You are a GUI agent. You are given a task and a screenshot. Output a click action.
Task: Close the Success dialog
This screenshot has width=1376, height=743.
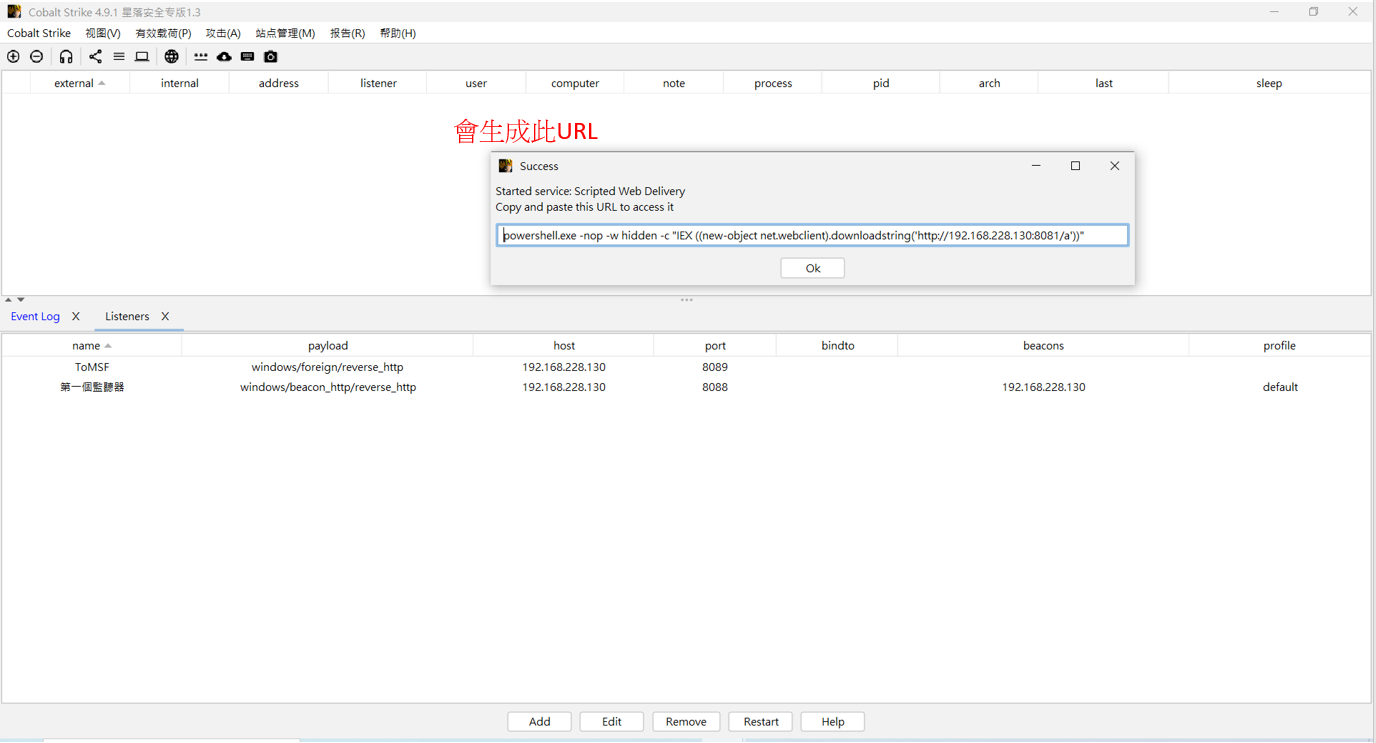coord(1114,166)
